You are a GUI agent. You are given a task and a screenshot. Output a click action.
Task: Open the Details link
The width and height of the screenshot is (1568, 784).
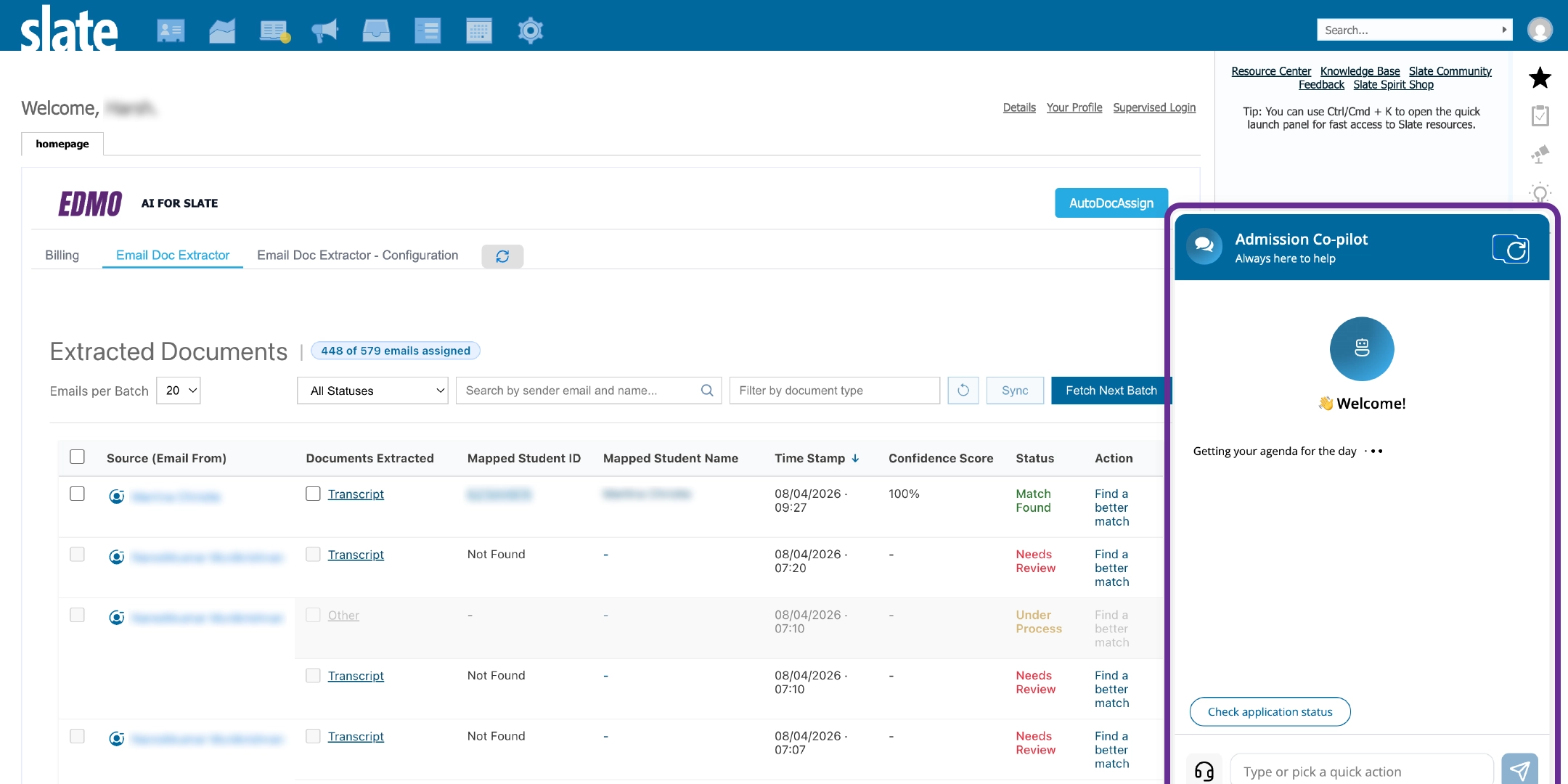pos(1019,107)
